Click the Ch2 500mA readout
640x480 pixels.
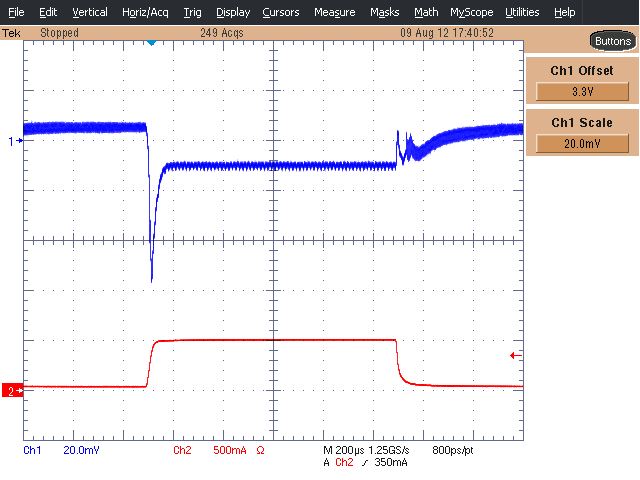click(x=210, y=450)
